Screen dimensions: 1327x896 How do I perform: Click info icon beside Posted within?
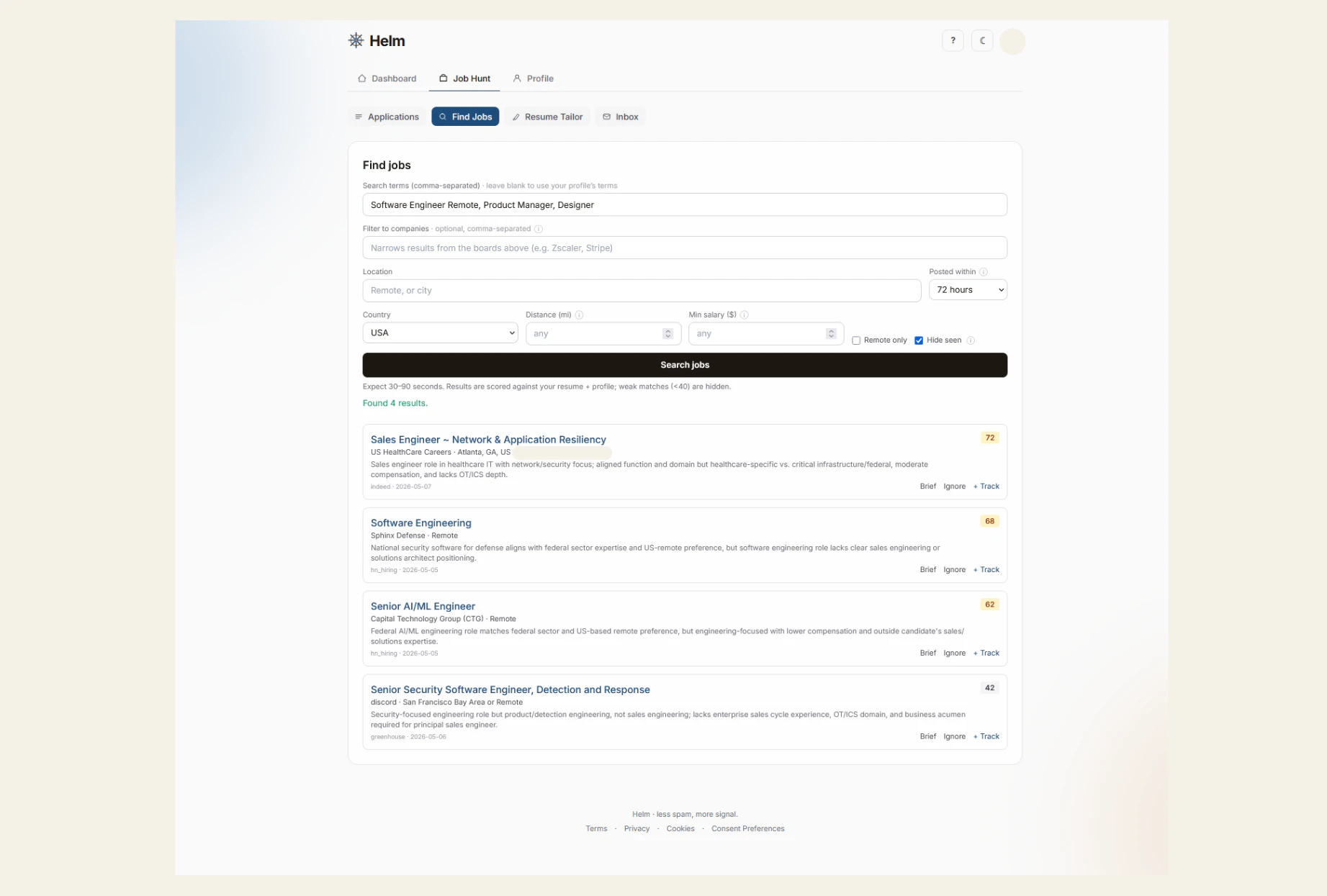click(x=984, y=272)
